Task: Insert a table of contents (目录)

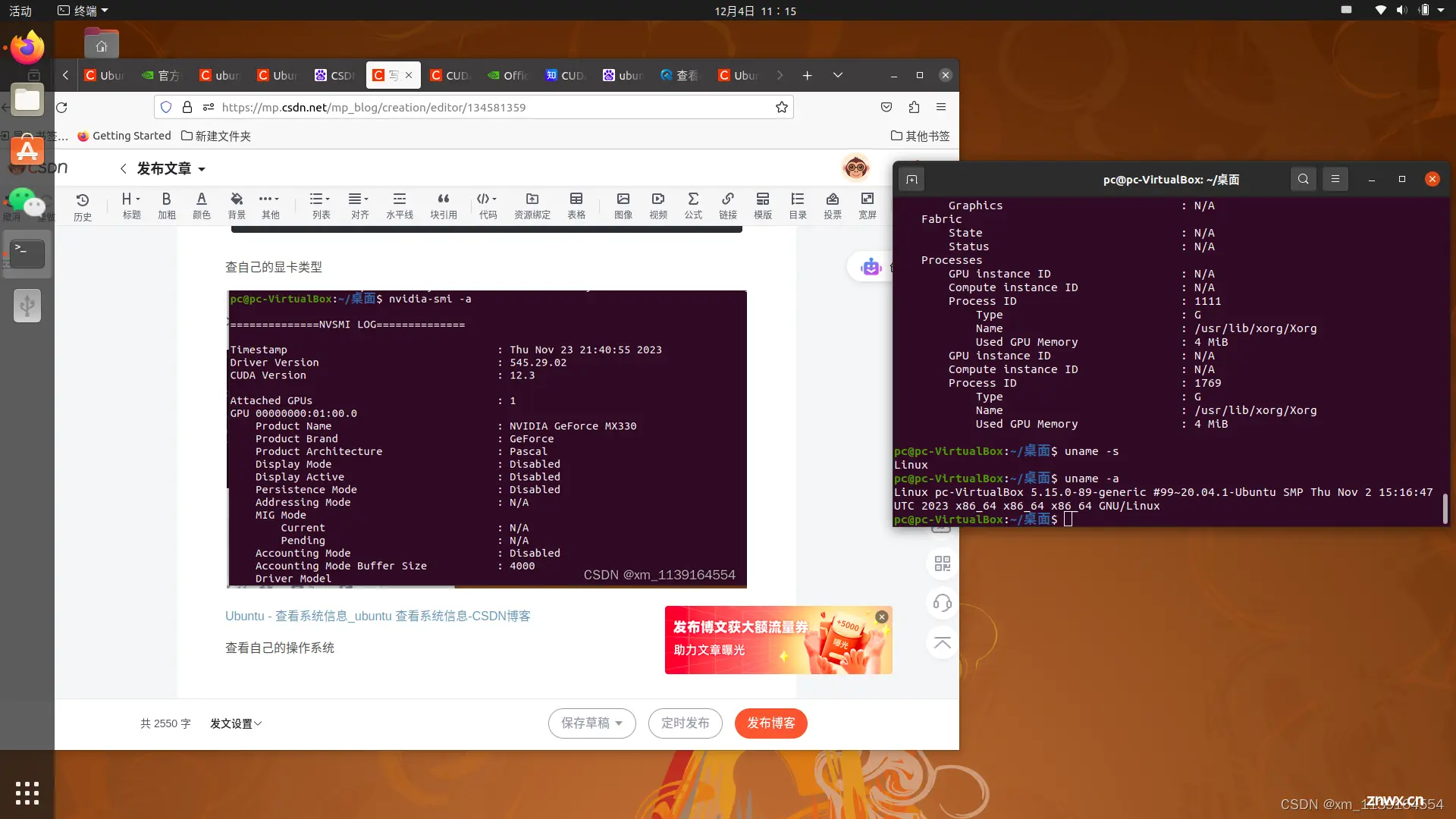Action: [798, 206]
